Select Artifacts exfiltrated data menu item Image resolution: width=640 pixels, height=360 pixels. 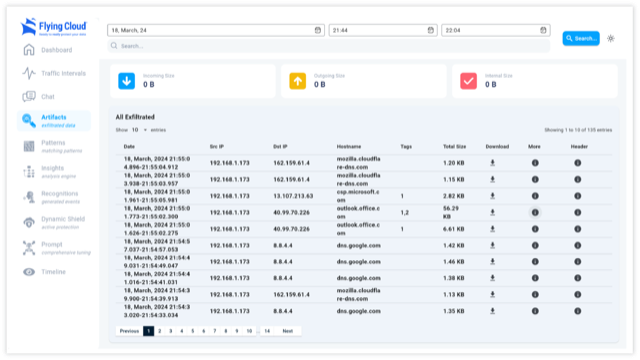pos(54,121)
